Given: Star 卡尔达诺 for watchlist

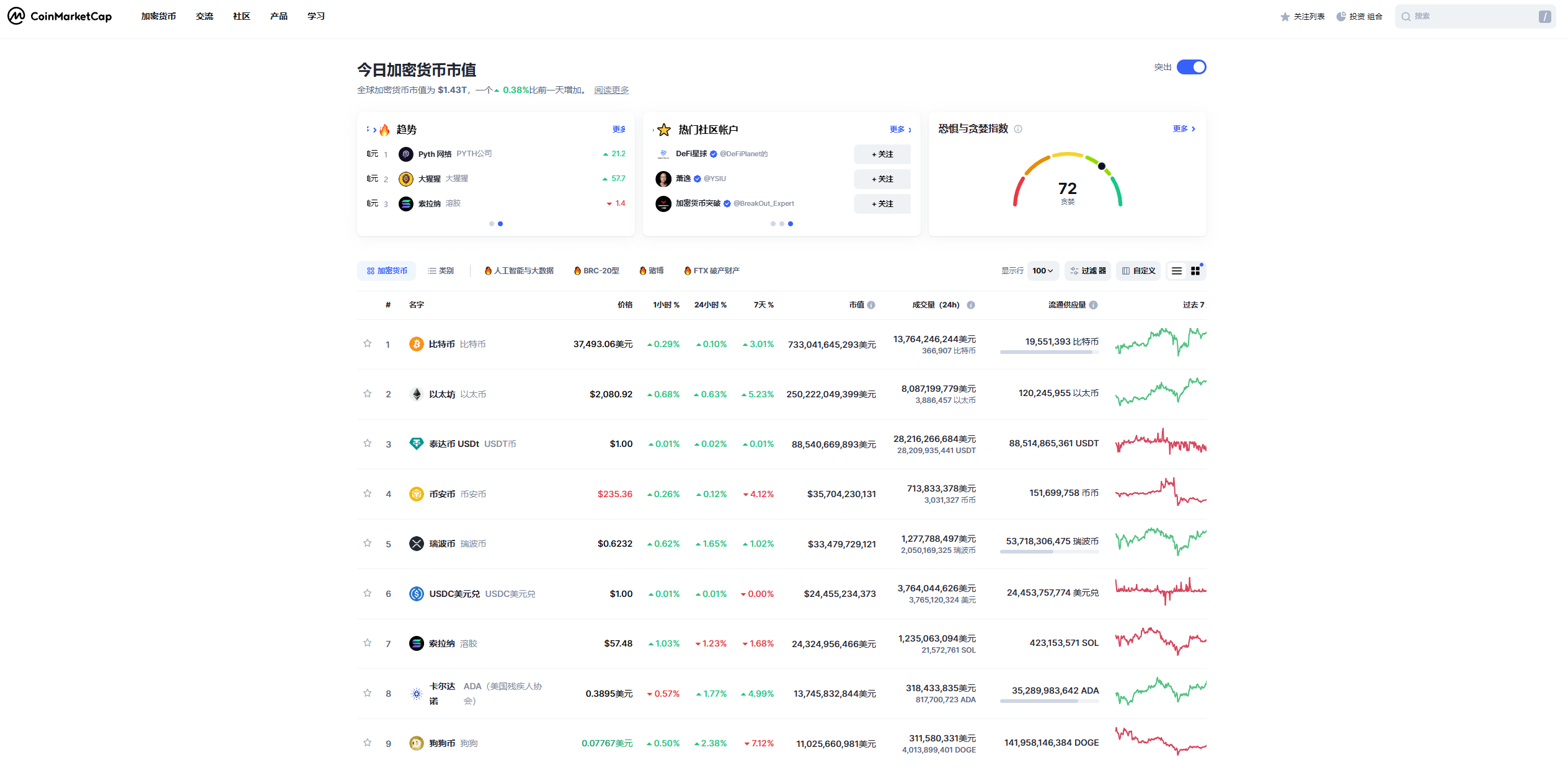Looking at the screenshot, I should tap(367, 693).
